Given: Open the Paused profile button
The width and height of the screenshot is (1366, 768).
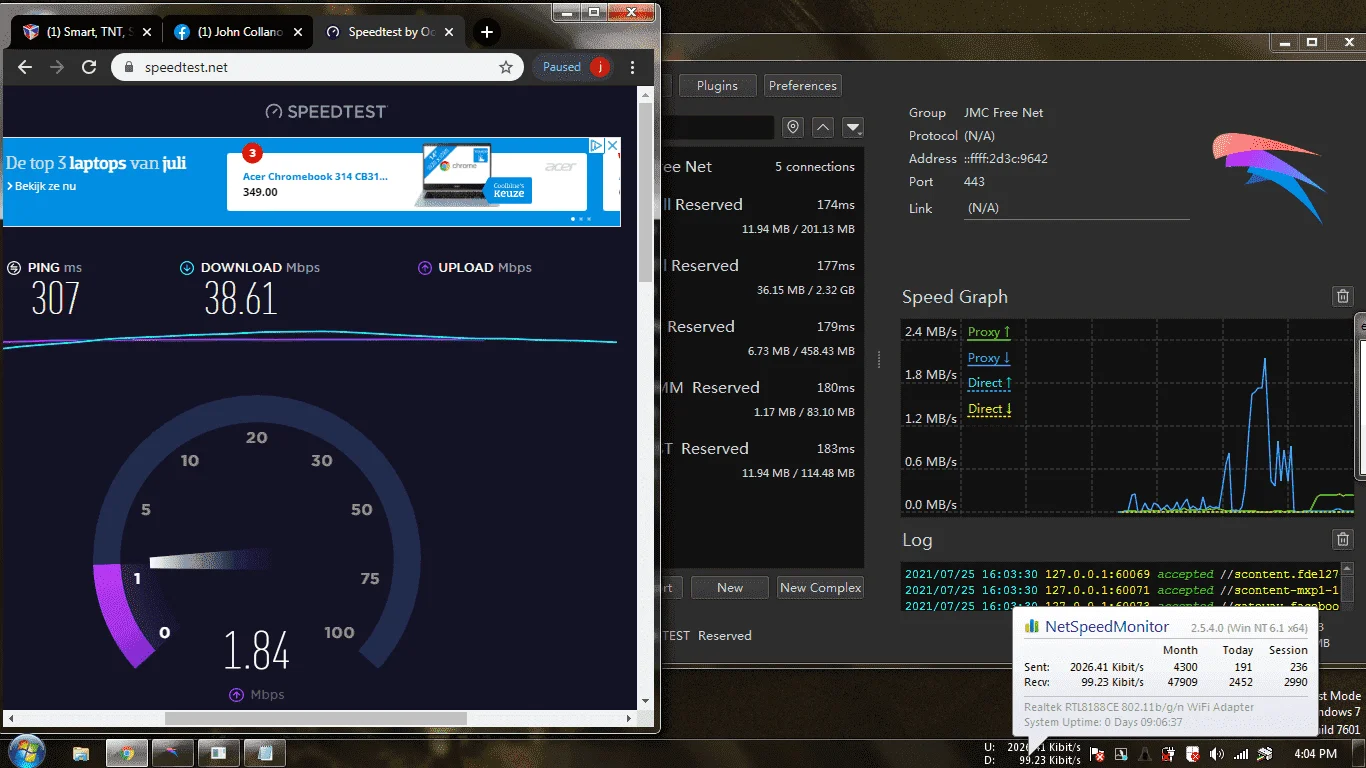Looking at the screenshot, I should 572,67.
